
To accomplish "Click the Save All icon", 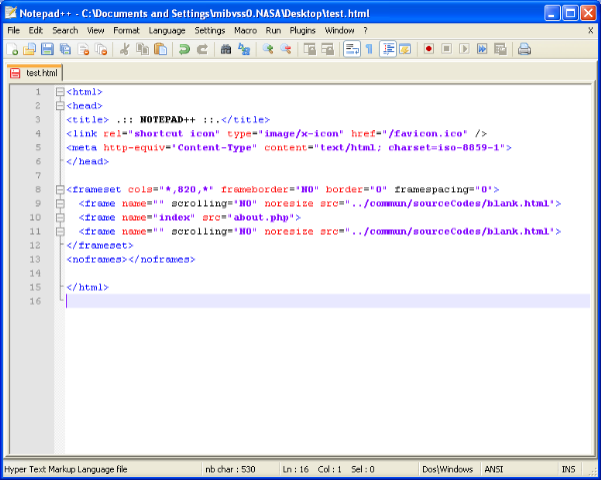I will point(65,49).
